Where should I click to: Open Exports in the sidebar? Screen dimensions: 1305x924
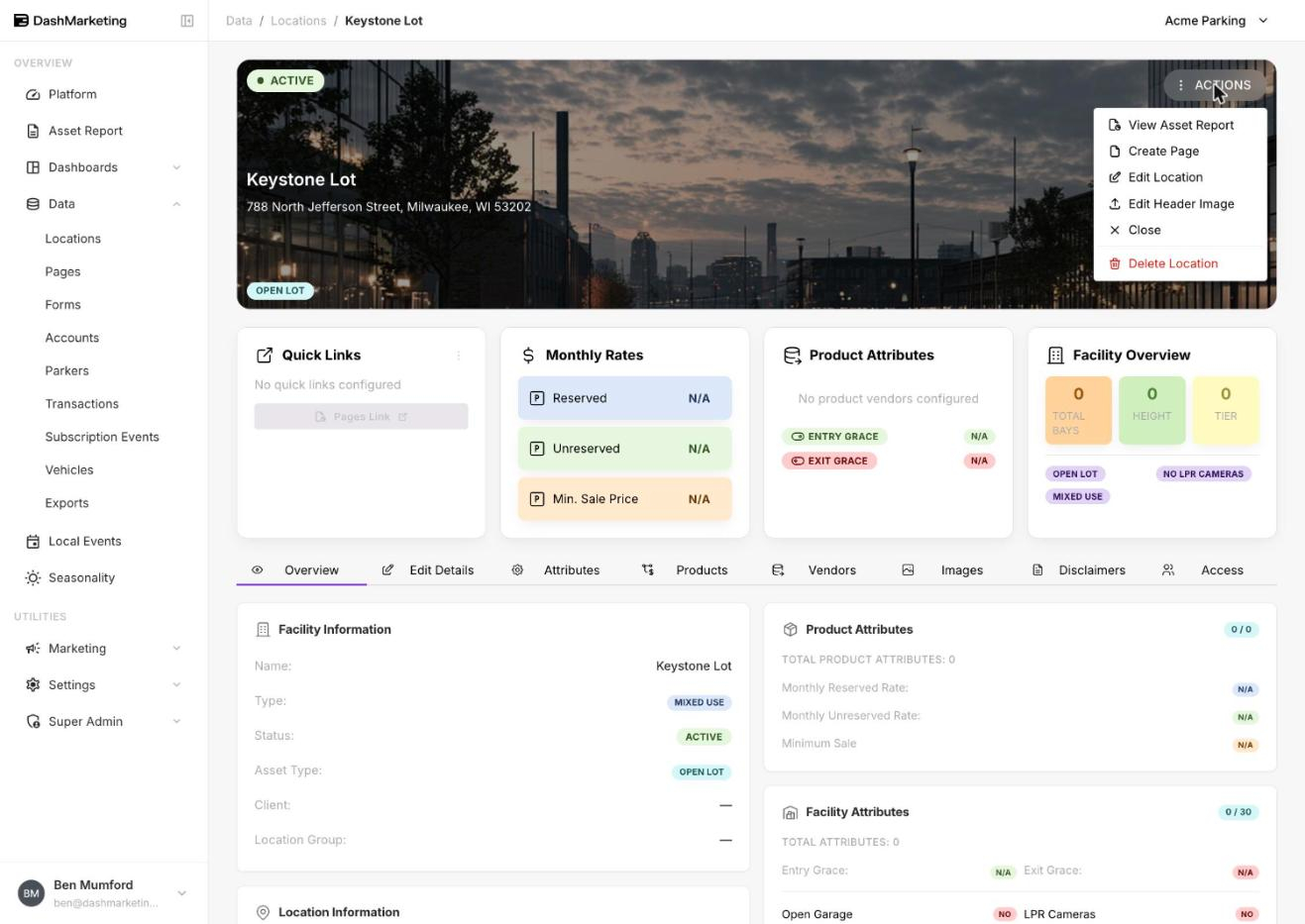point(66,503)
